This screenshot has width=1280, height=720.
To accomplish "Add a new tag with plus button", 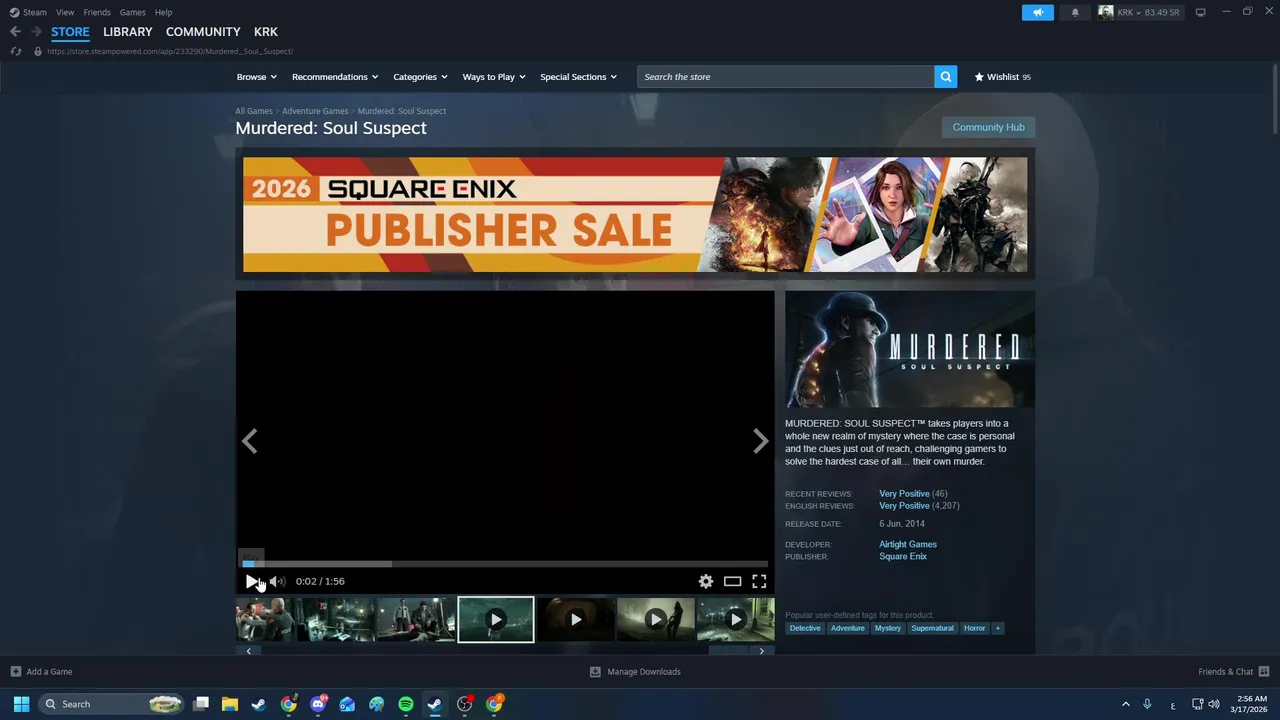I will click(997, 628).
